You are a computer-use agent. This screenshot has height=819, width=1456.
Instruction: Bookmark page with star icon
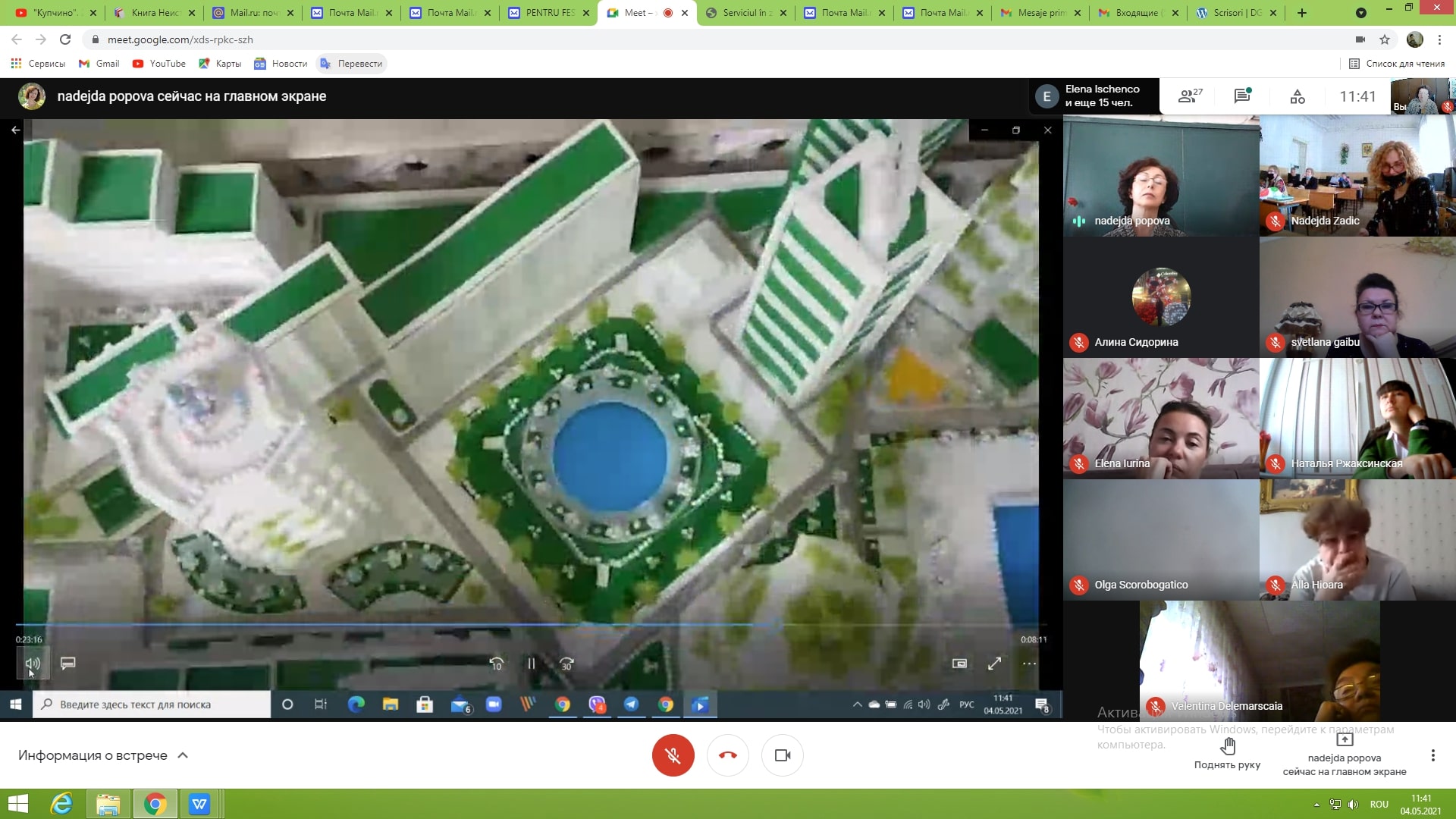pos(1385,39)
